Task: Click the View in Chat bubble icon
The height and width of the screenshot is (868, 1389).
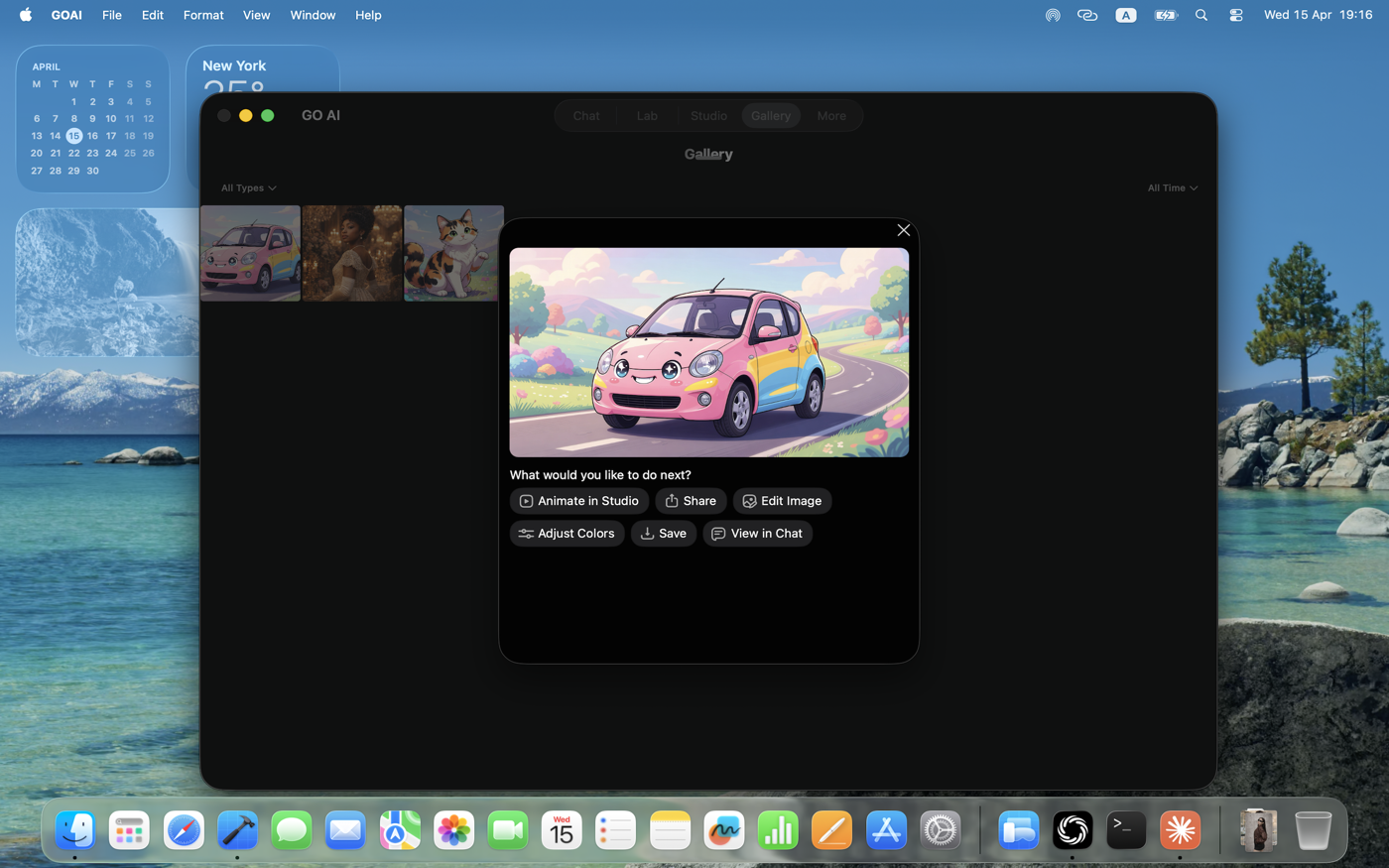Action: 717,534
